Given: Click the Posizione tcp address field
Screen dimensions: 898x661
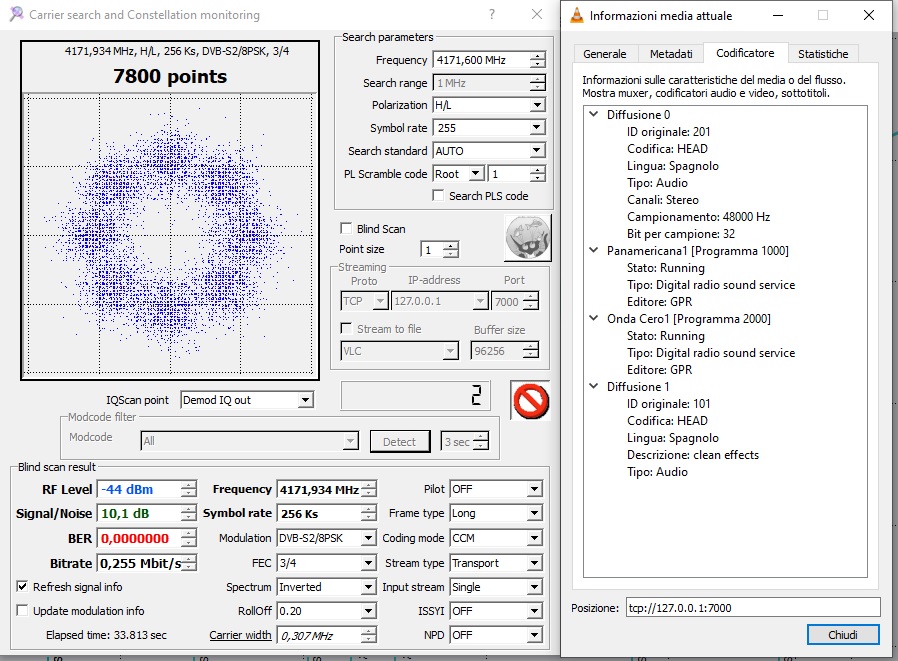Looking at the screenshot, I should click(x=753, y=608).
